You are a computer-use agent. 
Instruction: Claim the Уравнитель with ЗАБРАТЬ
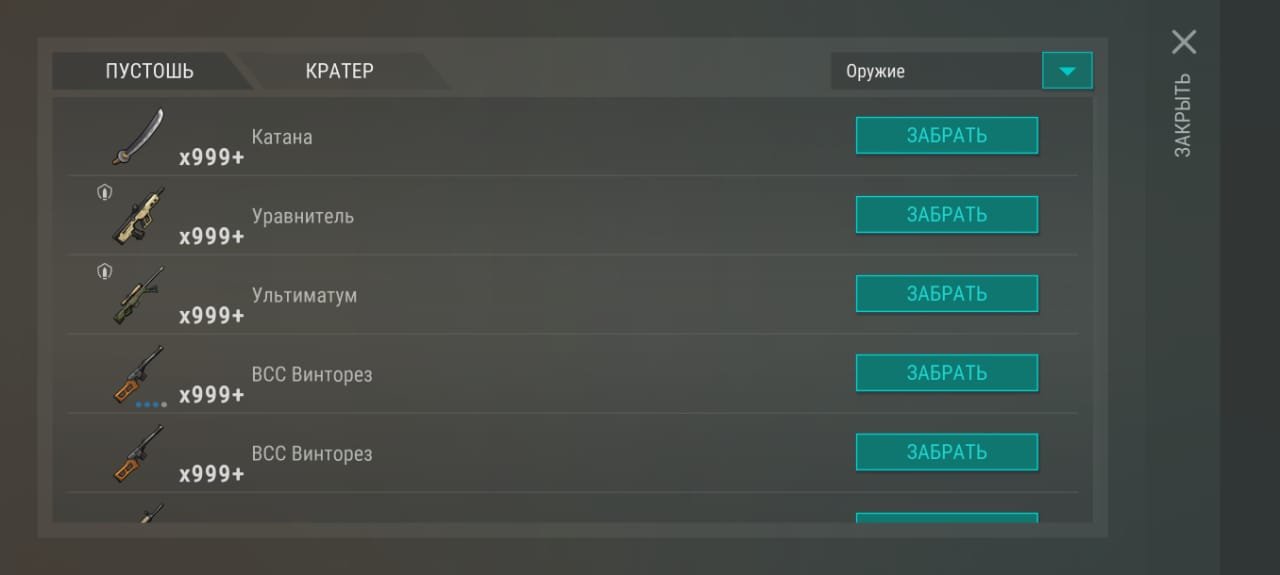tap(946, 215)
